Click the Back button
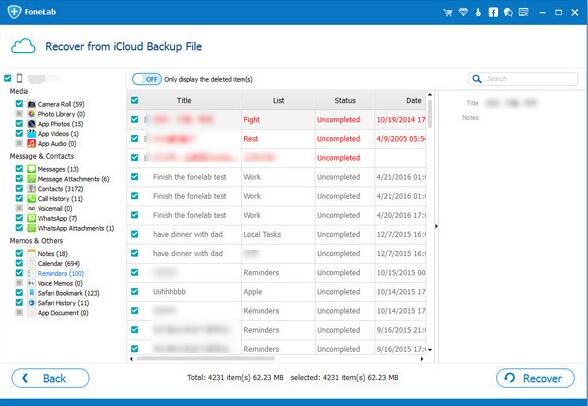The image size is (588, 406). [x=50, y=378]
